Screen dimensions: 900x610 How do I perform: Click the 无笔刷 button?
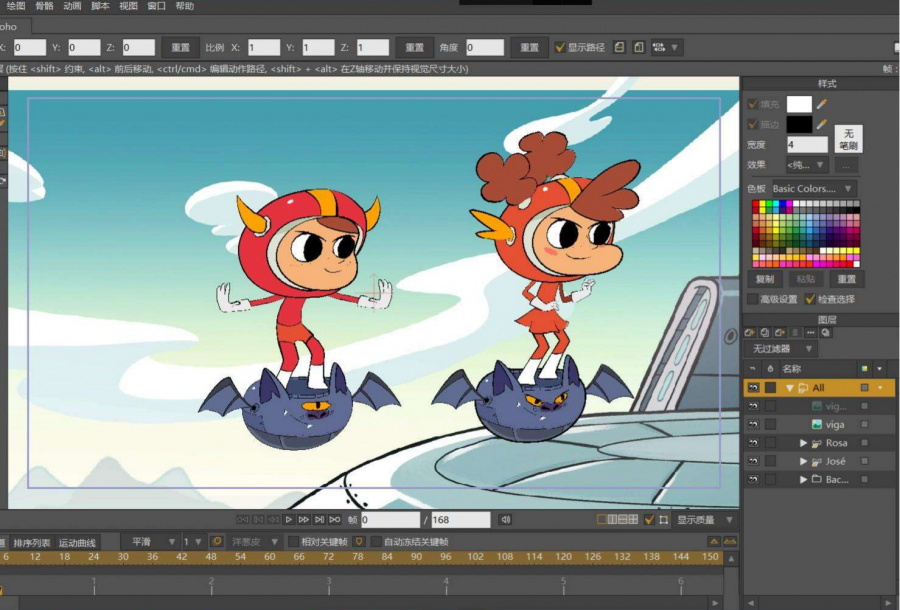point(848,139)
